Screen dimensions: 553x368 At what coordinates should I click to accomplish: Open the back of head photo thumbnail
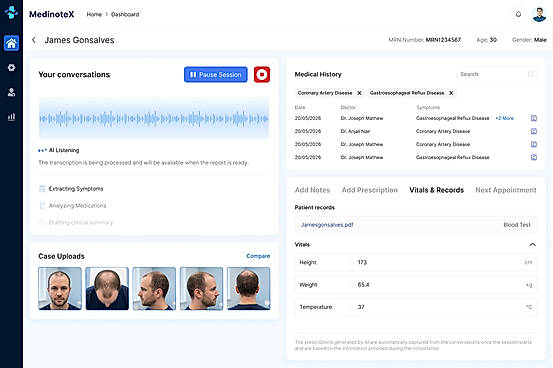tap(249, 289)
